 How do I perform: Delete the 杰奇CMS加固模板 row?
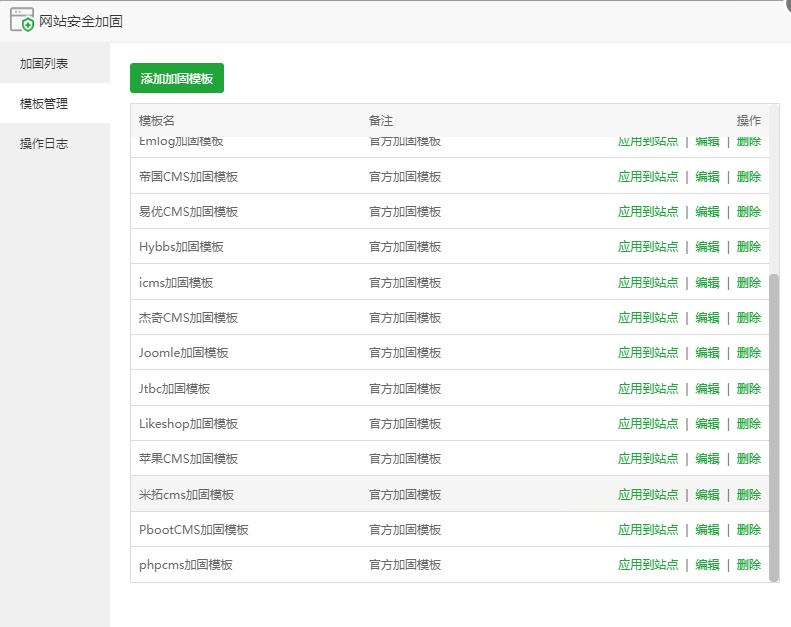tap(749, 318)
